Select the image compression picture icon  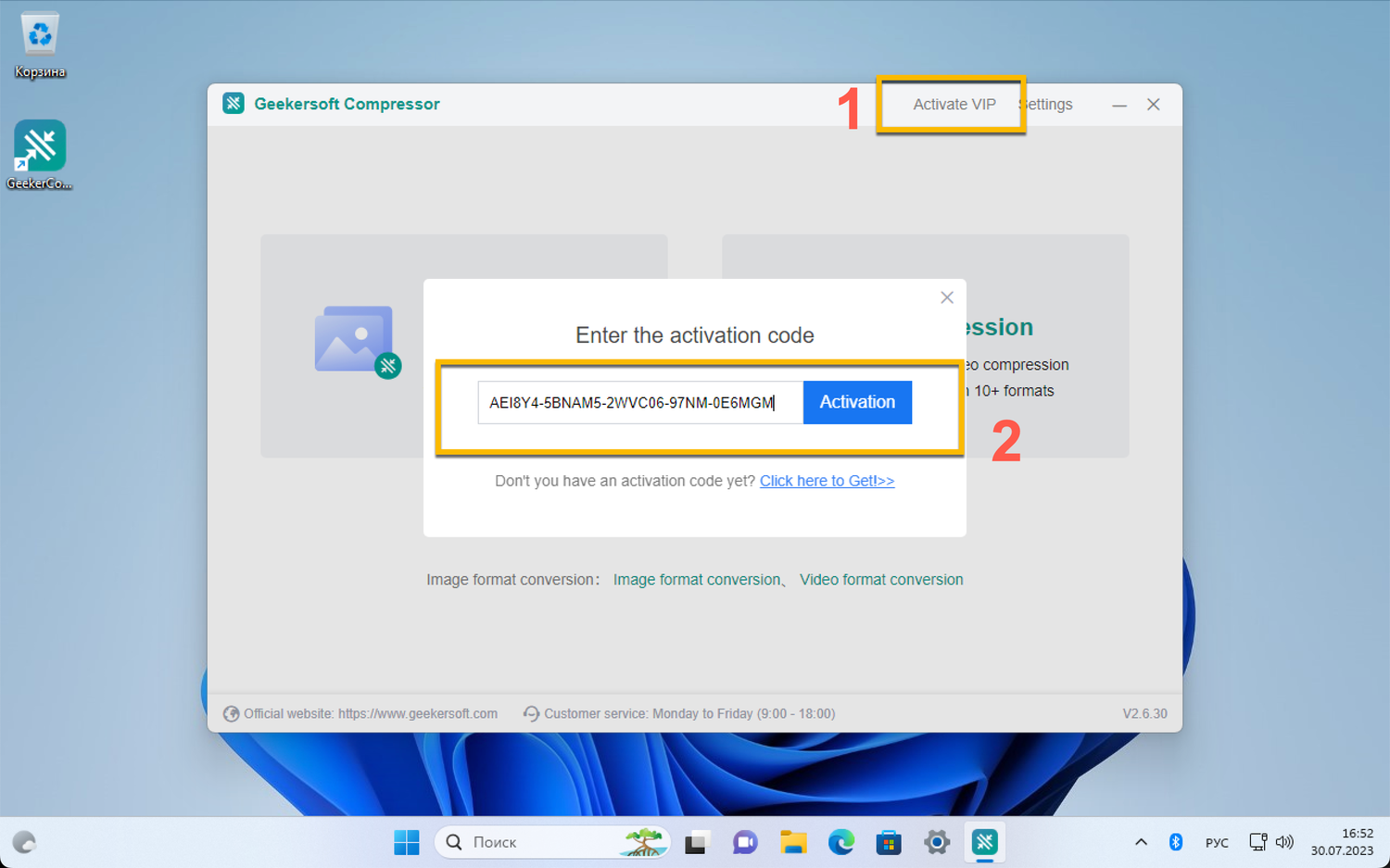pyautogui.click(x=358, y=342)
